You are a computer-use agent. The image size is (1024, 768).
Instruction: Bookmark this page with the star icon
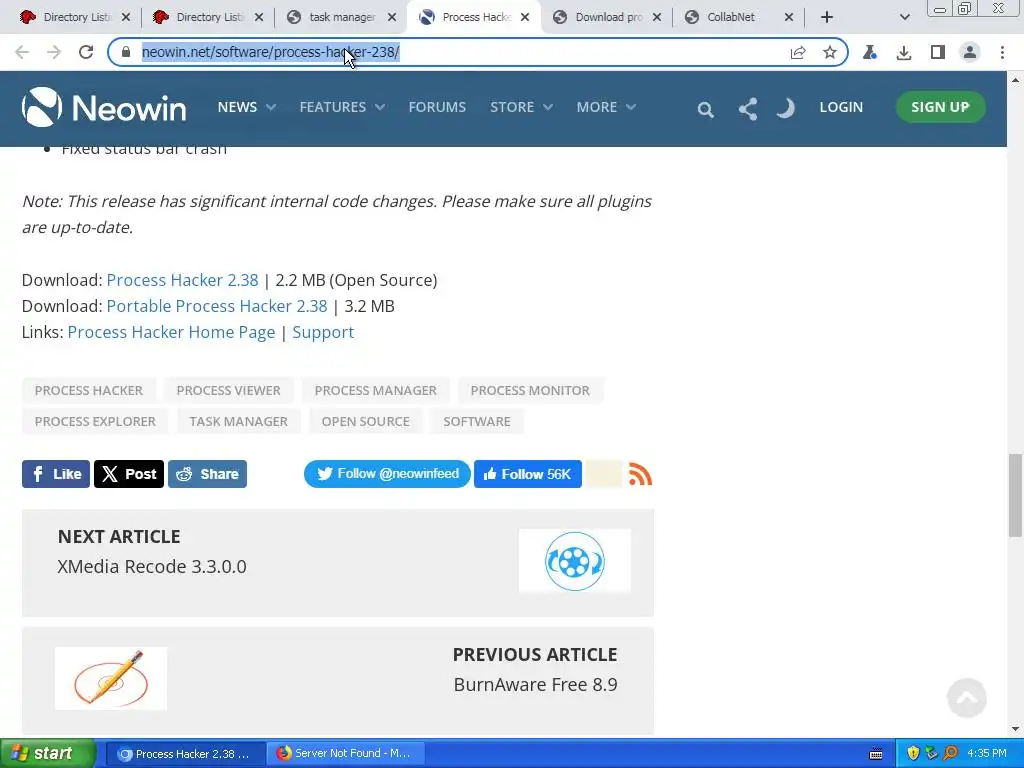point(829,52)
